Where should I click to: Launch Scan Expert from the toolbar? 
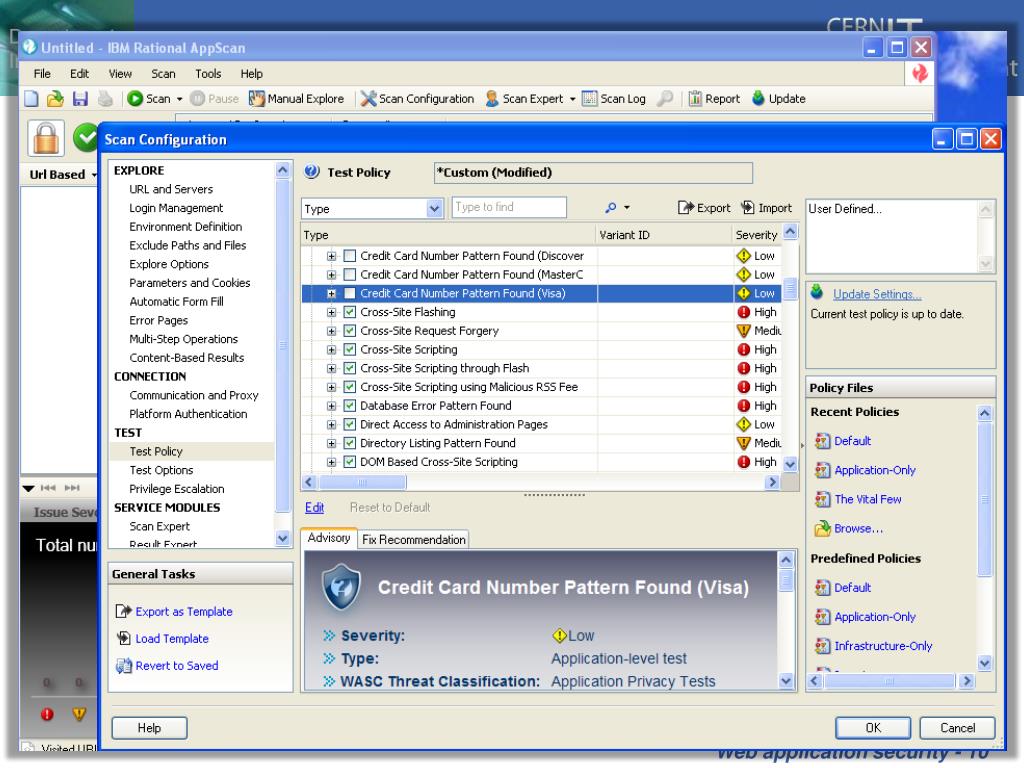pos(524,99)
